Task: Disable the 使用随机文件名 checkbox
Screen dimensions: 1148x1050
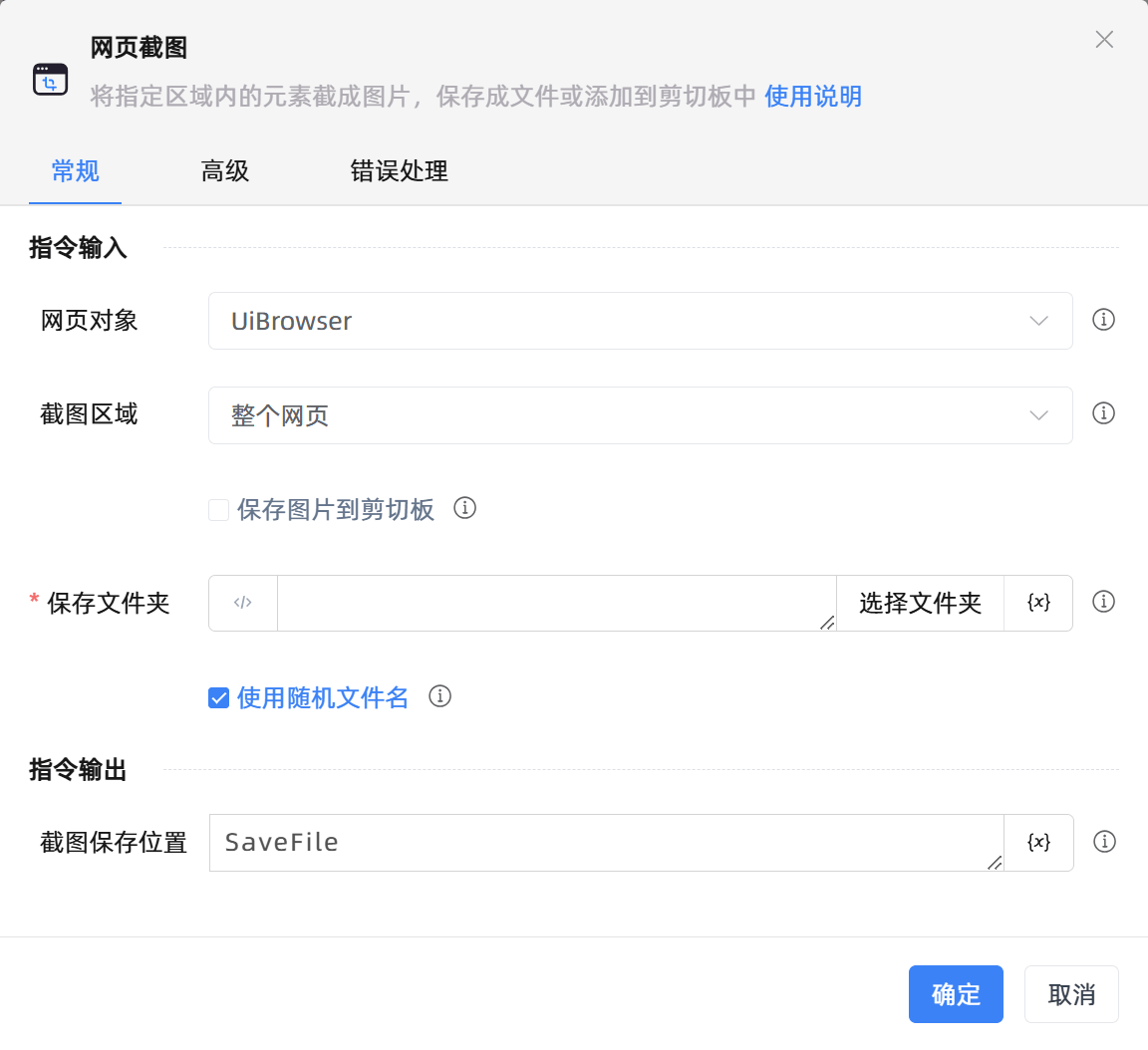Action: [x=218, y=697]
